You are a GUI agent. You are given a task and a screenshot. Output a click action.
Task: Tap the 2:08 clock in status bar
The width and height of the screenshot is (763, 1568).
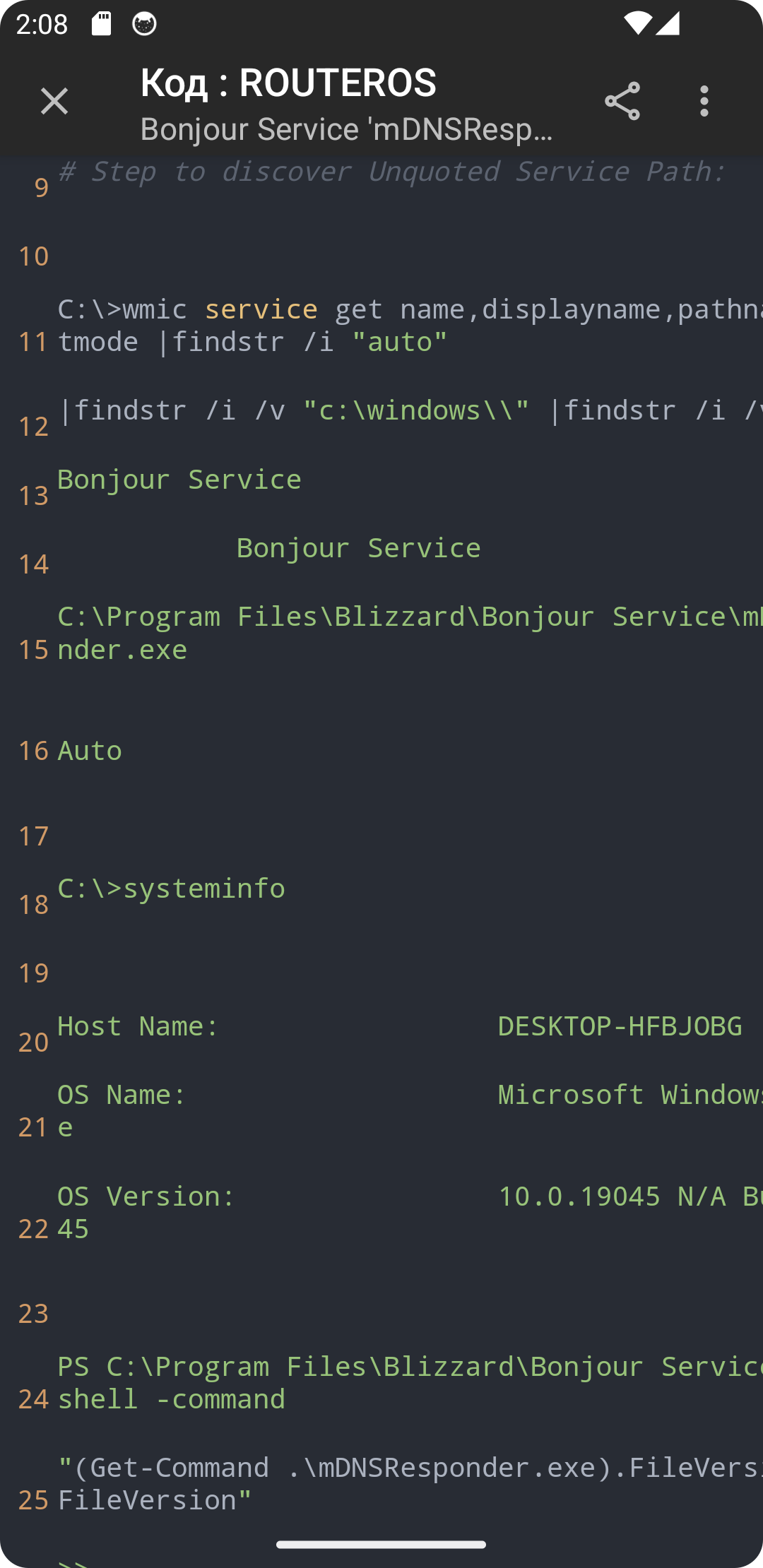coord(42,25)
